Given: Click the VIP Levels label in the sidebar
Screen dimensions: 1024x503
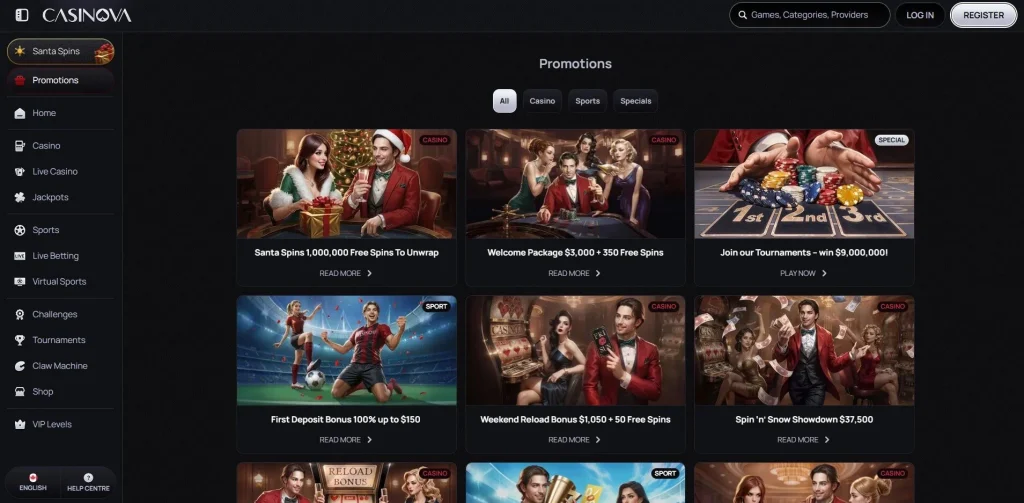Looking at the screenshot, I should click(x=52, y=425).
